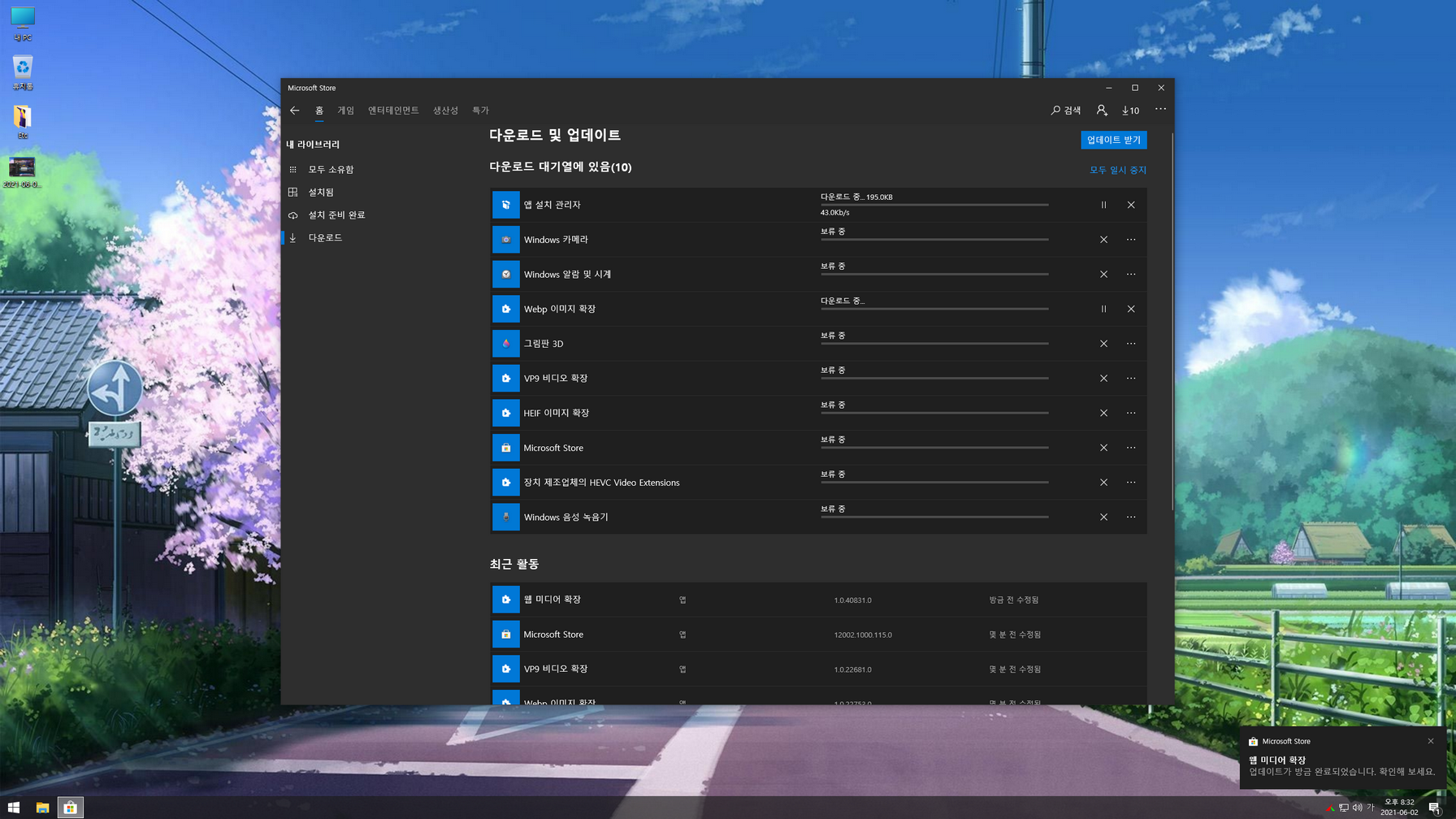Pause the 앱 설치 관리자 download
Image resolution: width=1456 pixels, height=819 pixels.
point(1103,205)
